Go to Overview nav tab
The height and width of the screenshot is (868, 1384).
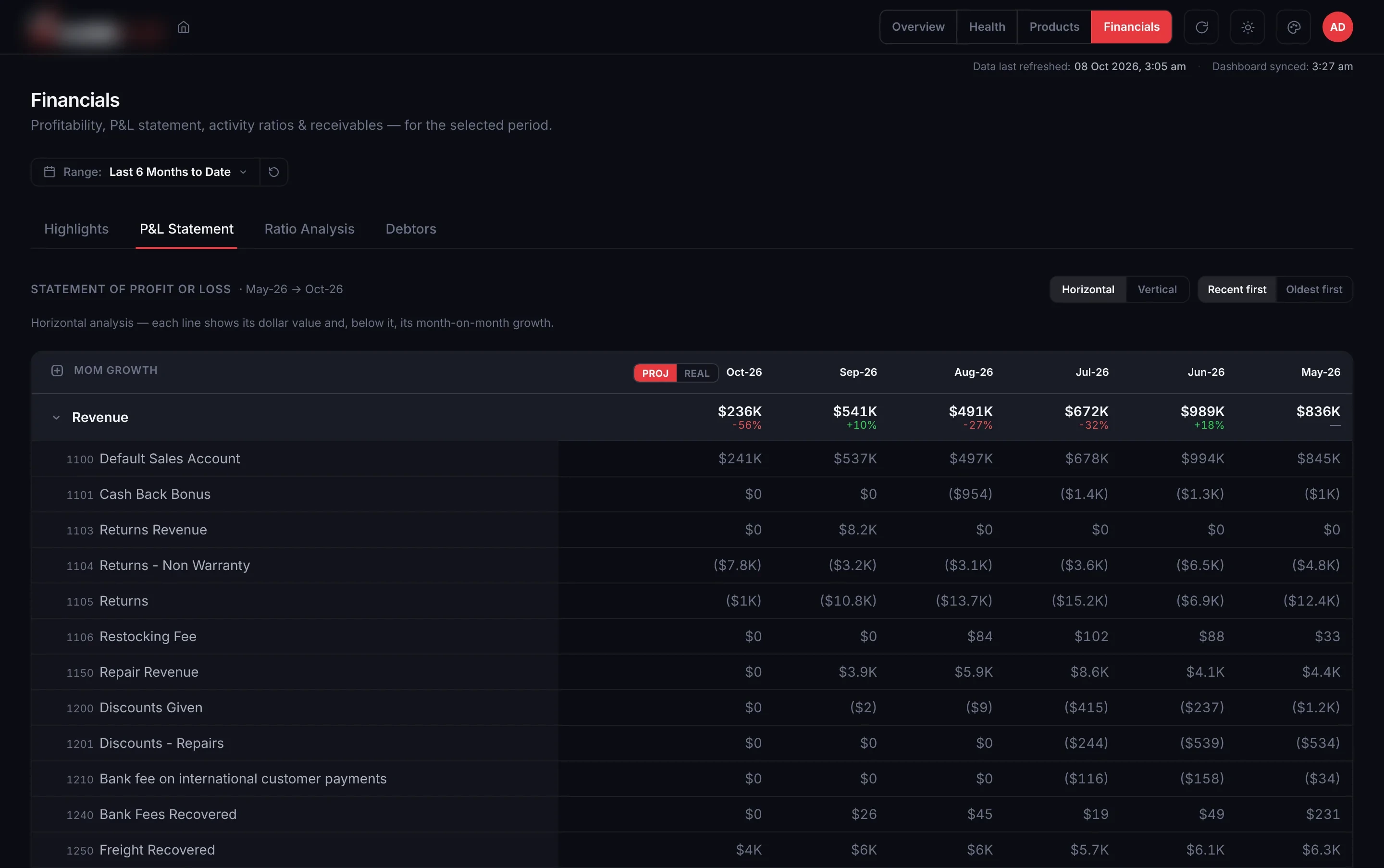(918, 27)
